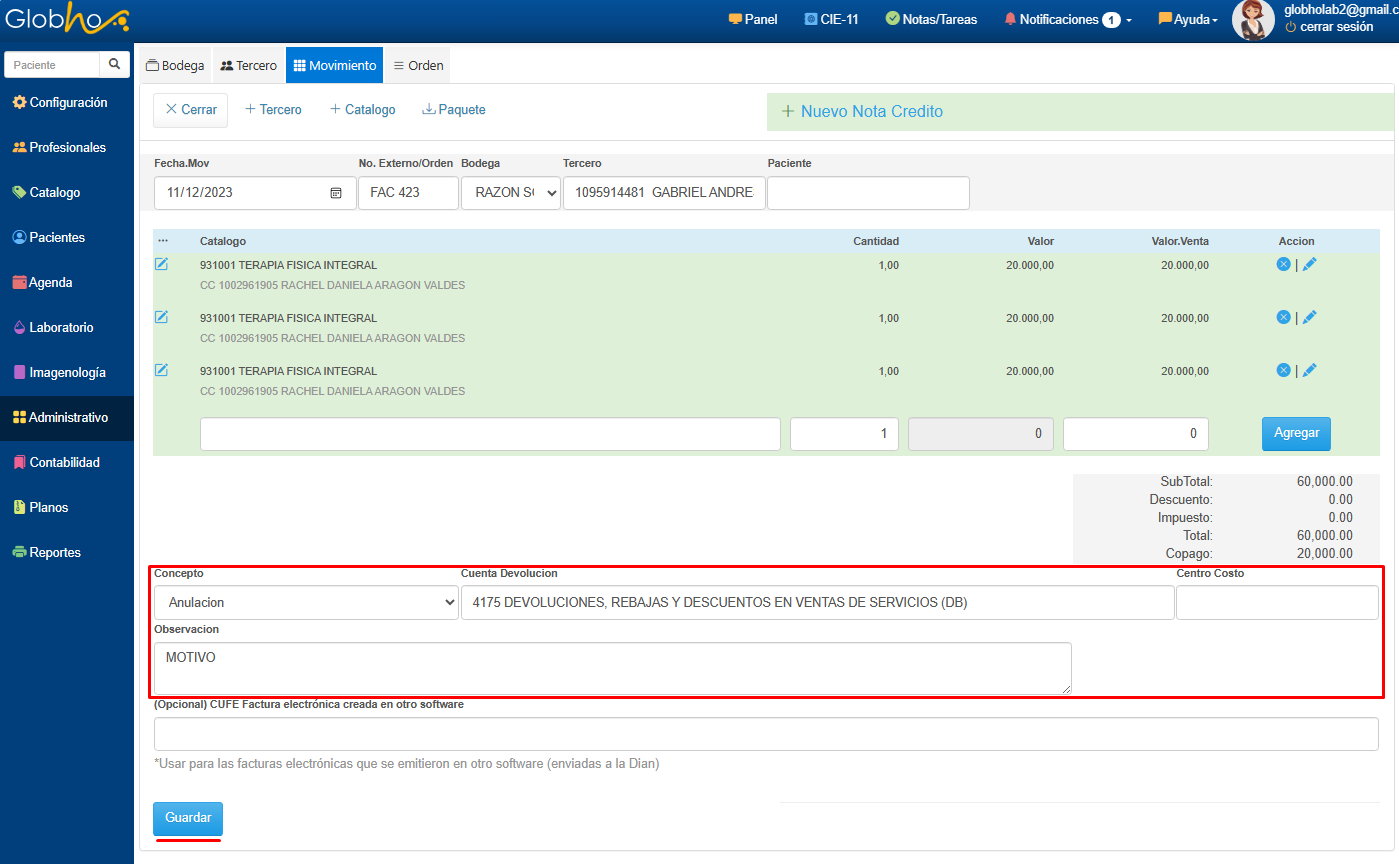Click the calendar icon in Fecha.Mov field
The image size is (1399, 864).
(x=336, y=193)
